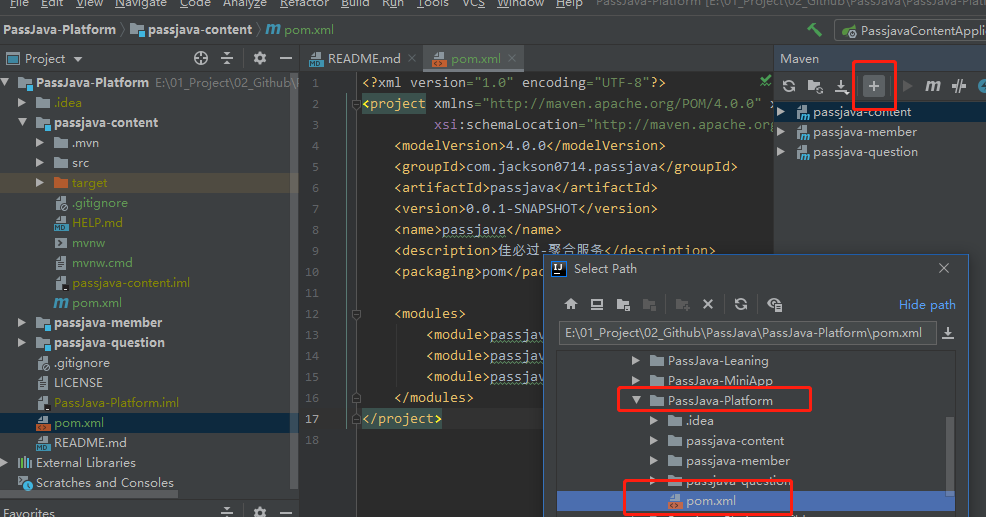Click the Add Maven Projects plus icon
Viewport: 986px width, 517px height.
tap(873, 86)
